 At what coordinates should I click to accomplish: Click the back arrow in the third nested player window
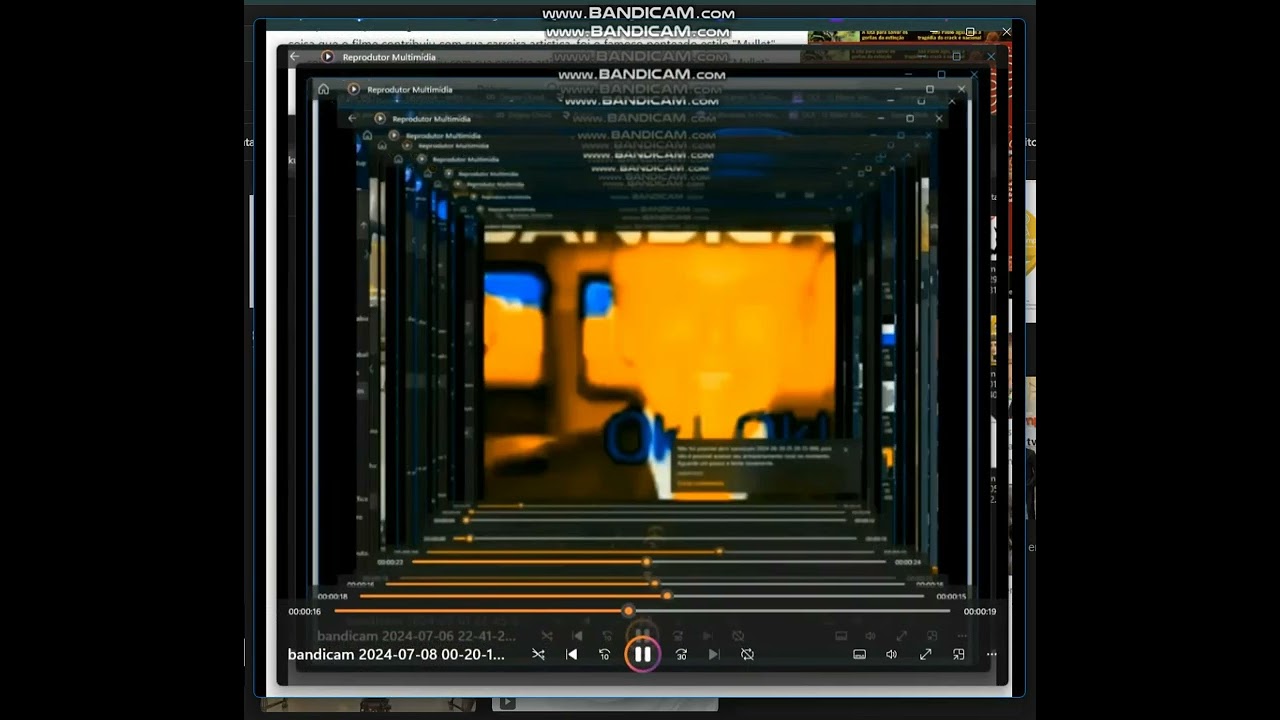352,118
